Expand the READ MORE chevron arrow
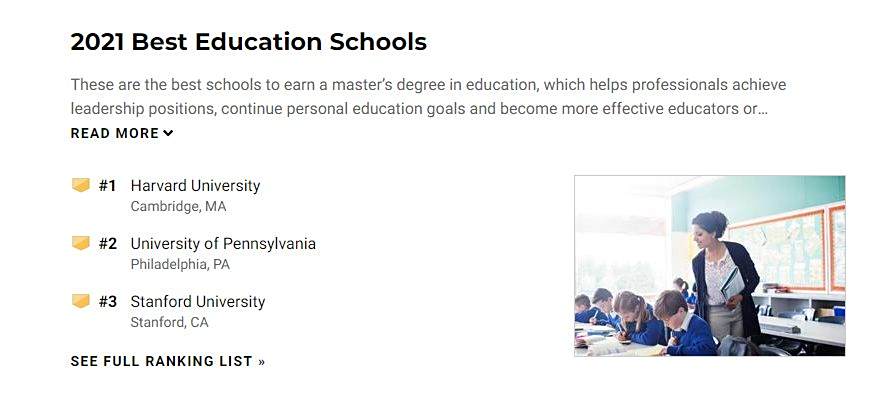 click(x=168, y=133)
